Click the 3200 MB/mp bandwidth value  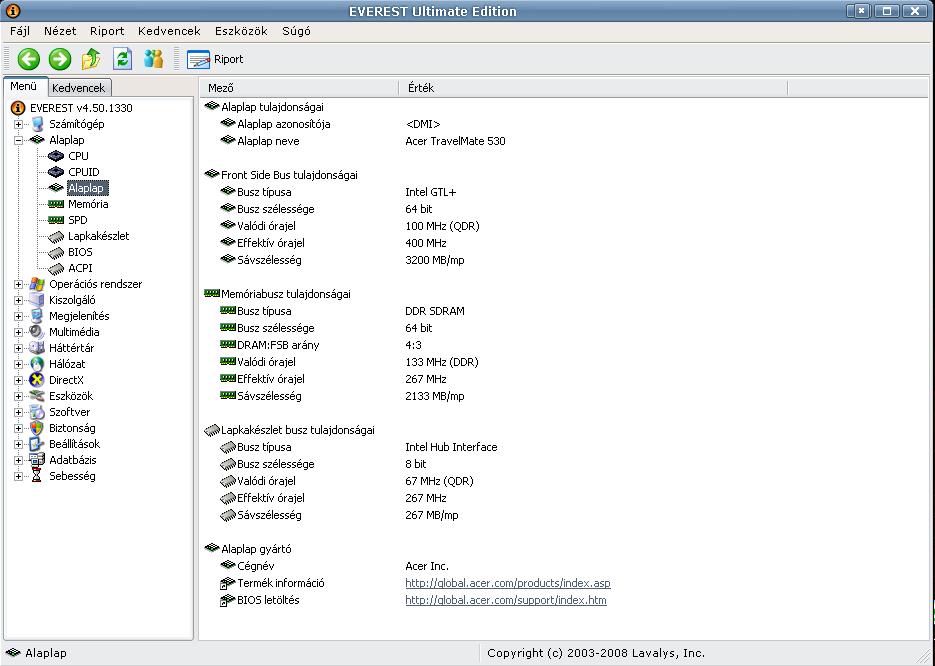[x=434, y=260]
